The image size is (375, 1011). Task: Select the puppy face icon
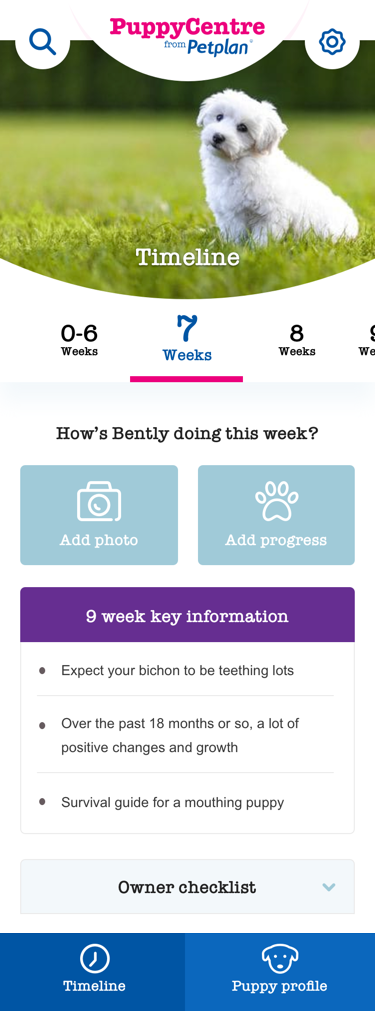pyautogui.click(x=280, y=959)
